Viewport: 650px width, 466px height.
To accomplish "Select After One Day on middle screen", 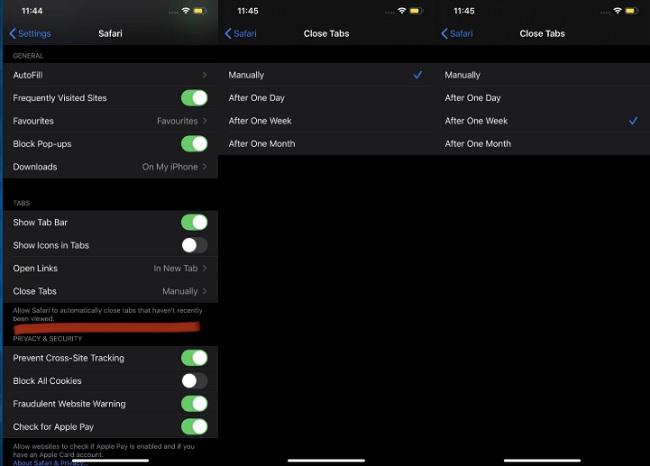I will point(326,98).
